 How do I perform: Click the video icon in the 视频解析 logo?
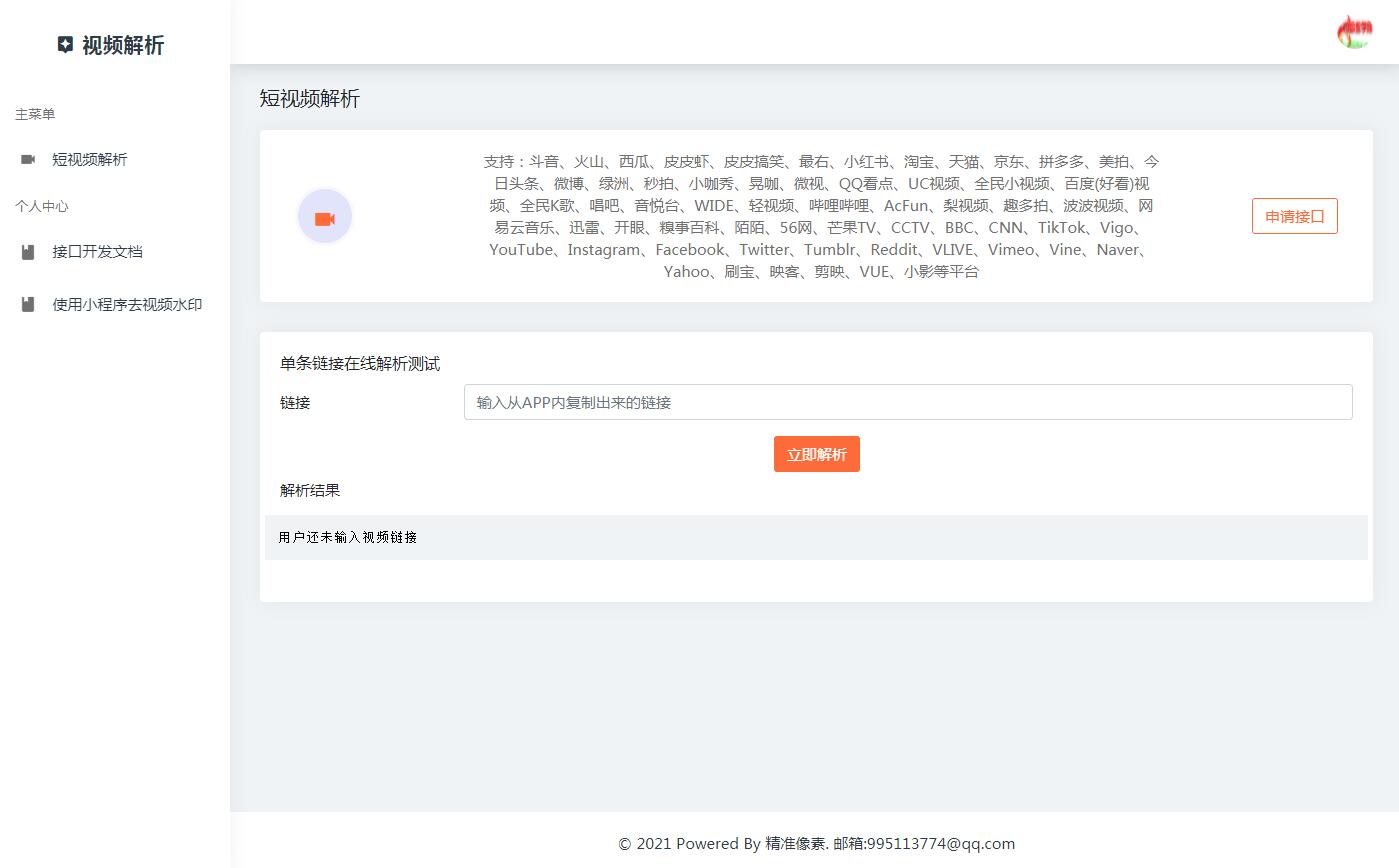(x=65, y=44)
